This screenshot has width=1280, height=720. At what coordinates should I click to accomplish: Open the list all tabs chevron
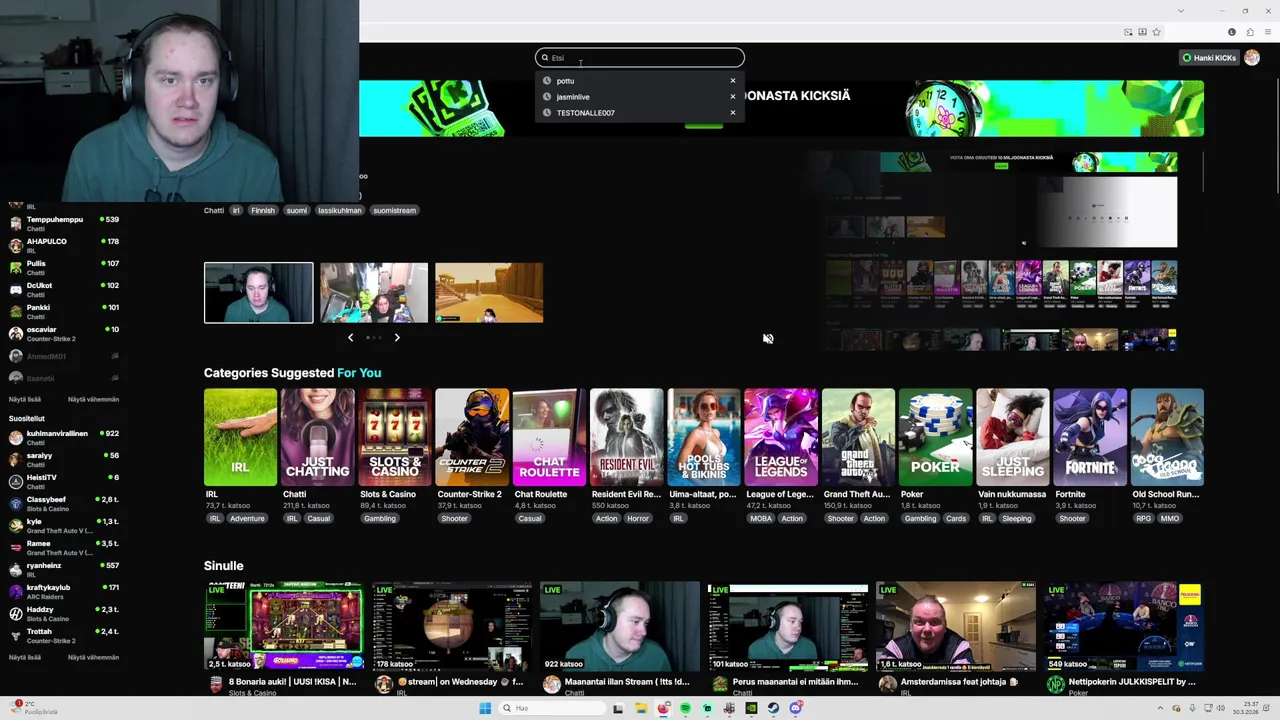[x=1181, y=11]
